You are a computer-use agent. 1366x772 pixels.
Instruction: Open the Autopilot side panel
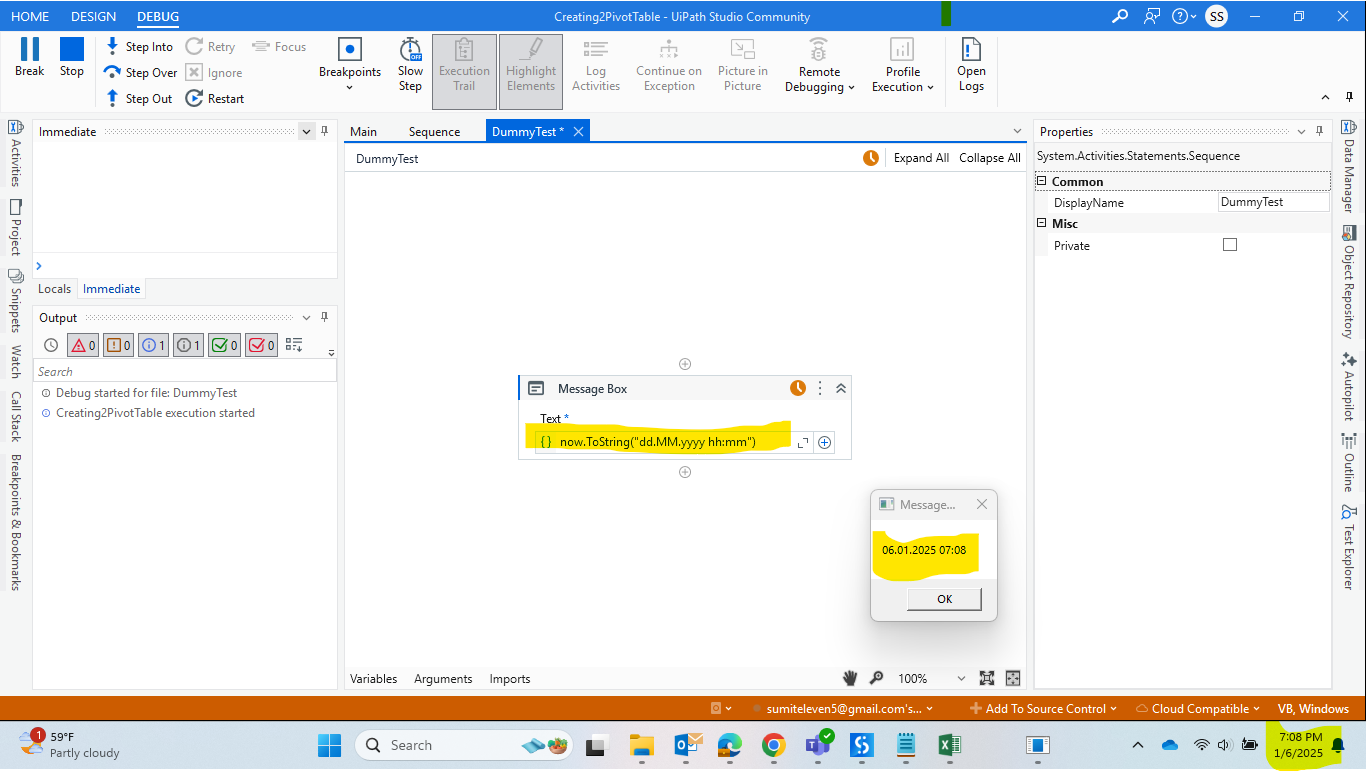1348,386
